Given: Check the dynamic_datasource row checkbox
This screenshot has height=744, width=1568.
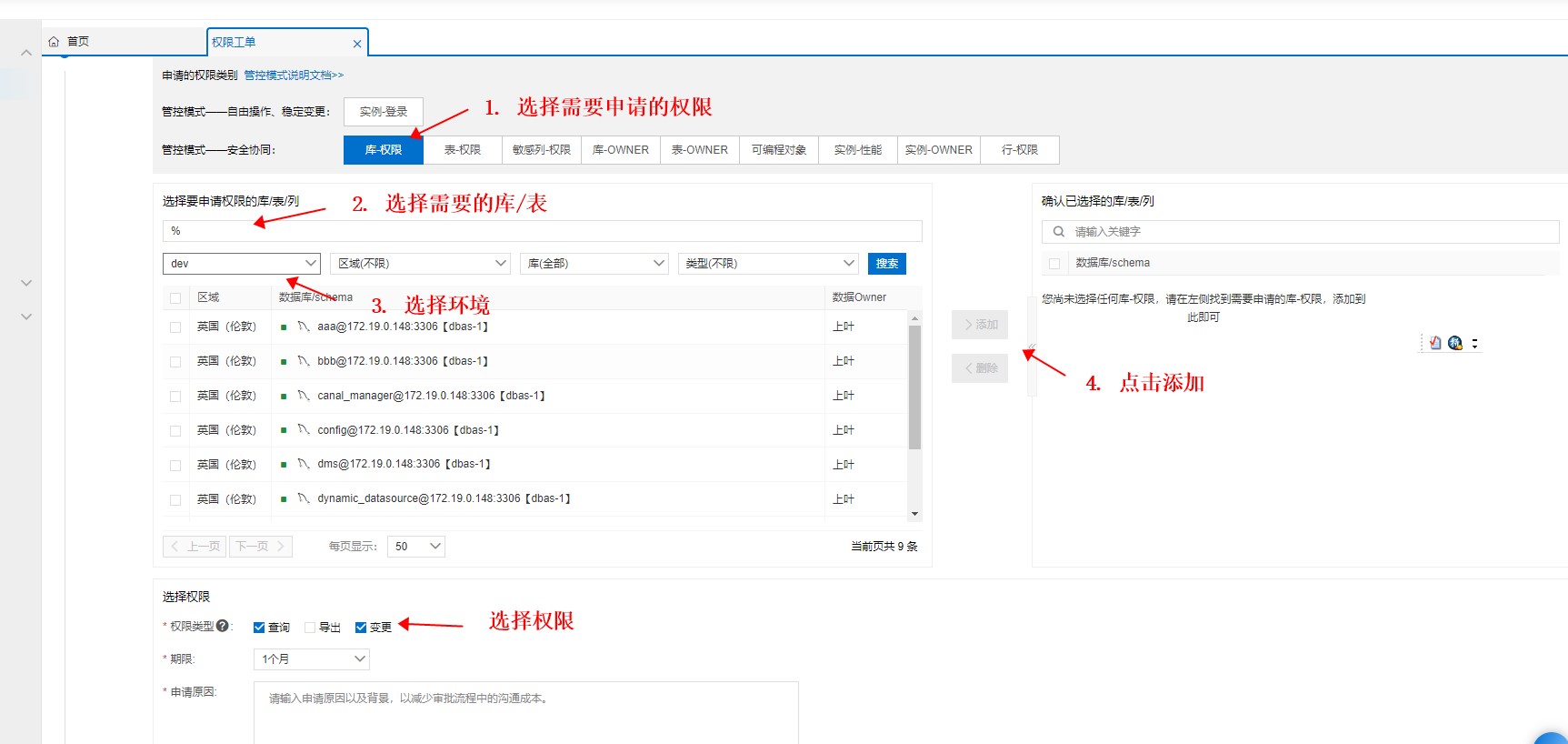Looking at the screenshot, I should [x=175, y=500].
